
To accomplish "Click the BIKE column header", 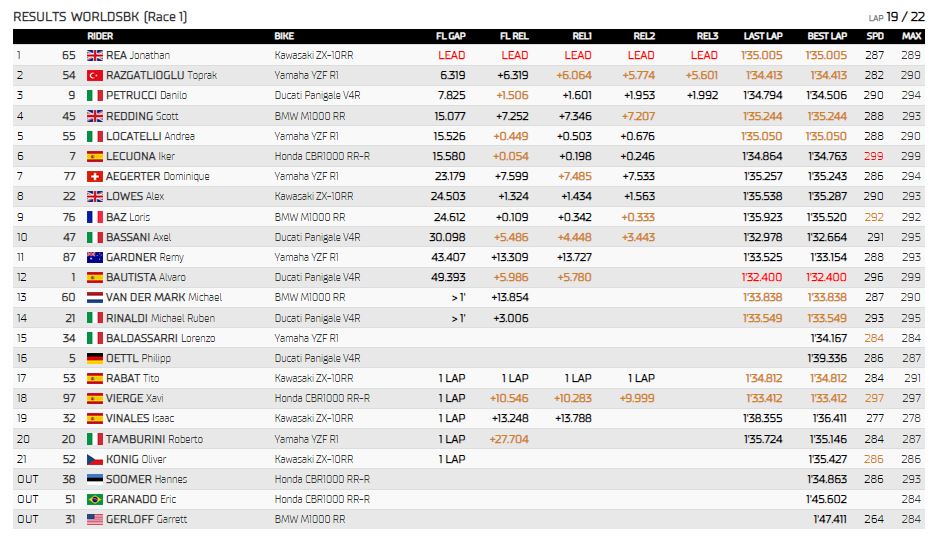I will 284,36.
